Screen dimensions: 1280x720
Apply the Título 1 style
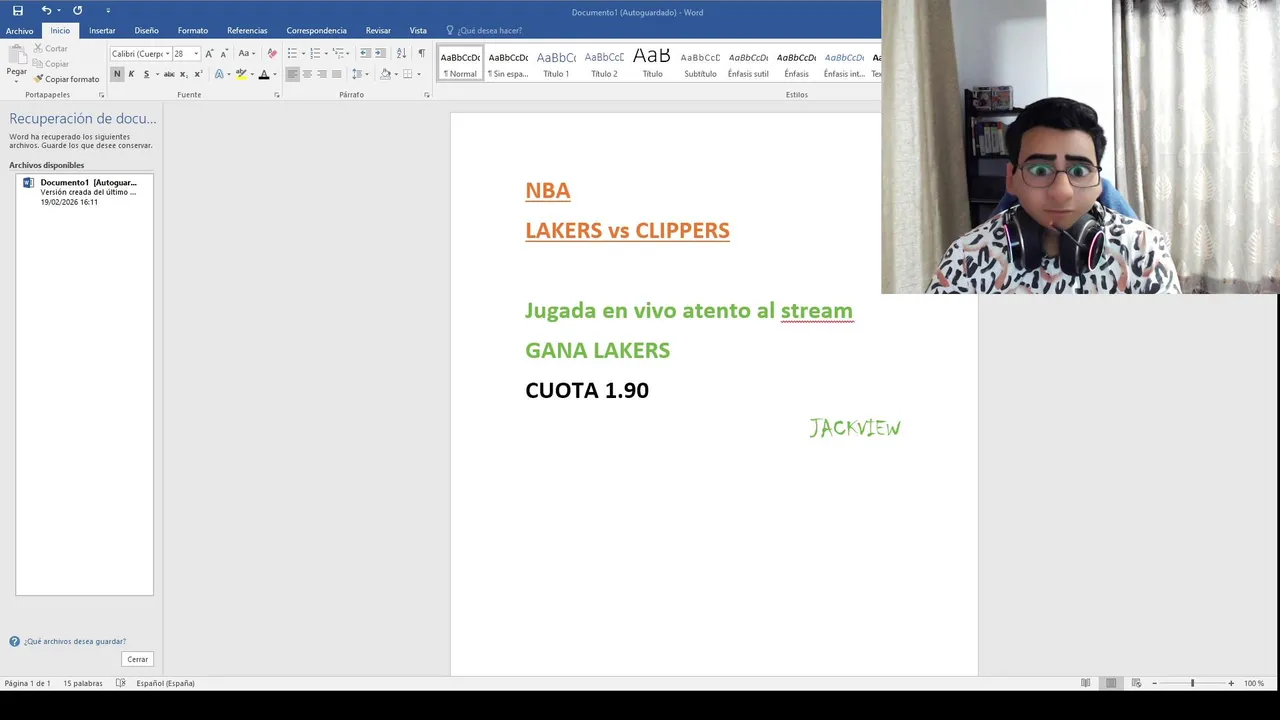tap(556, 63)
